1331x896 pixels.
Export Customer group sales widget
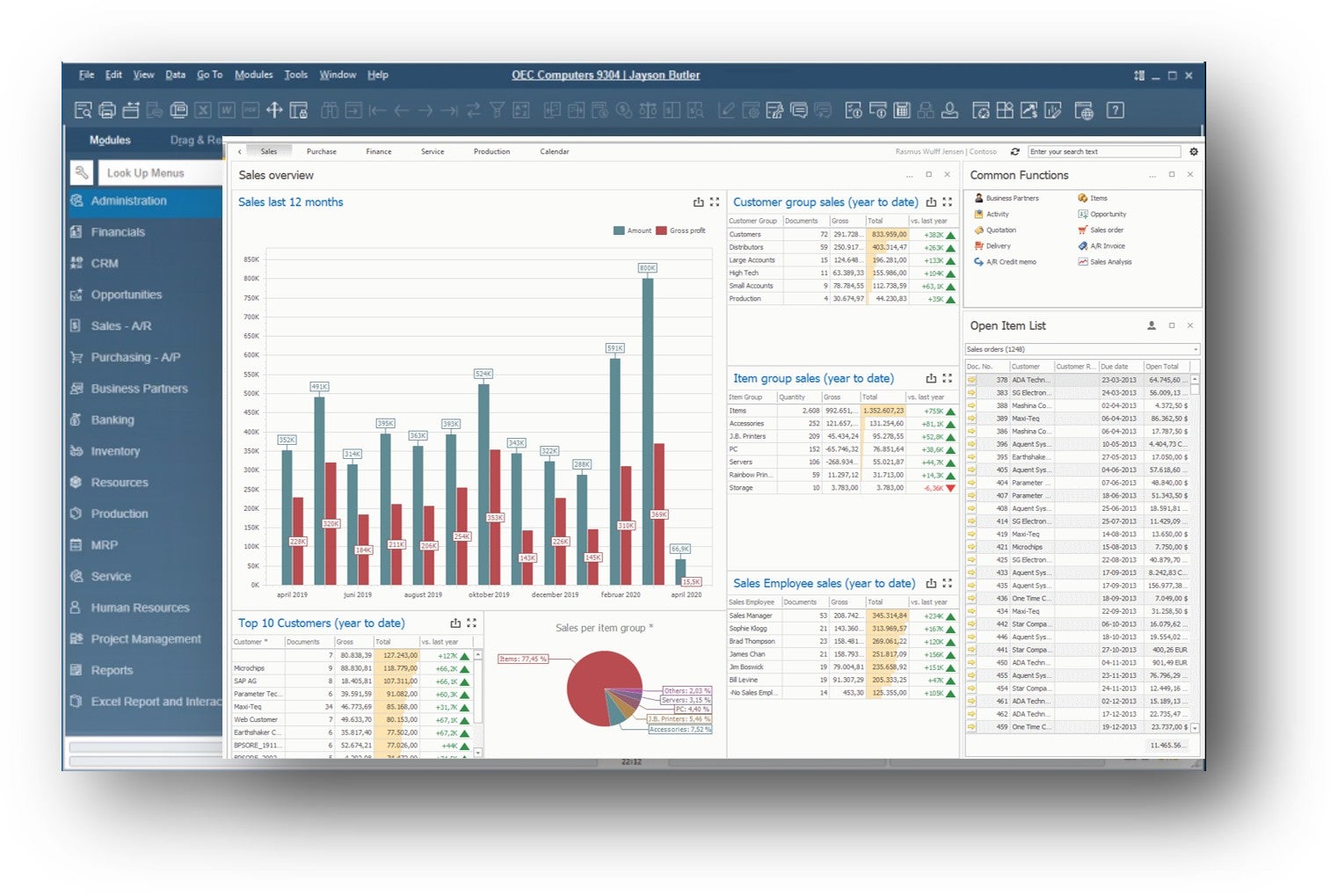[x=931, y=202]
